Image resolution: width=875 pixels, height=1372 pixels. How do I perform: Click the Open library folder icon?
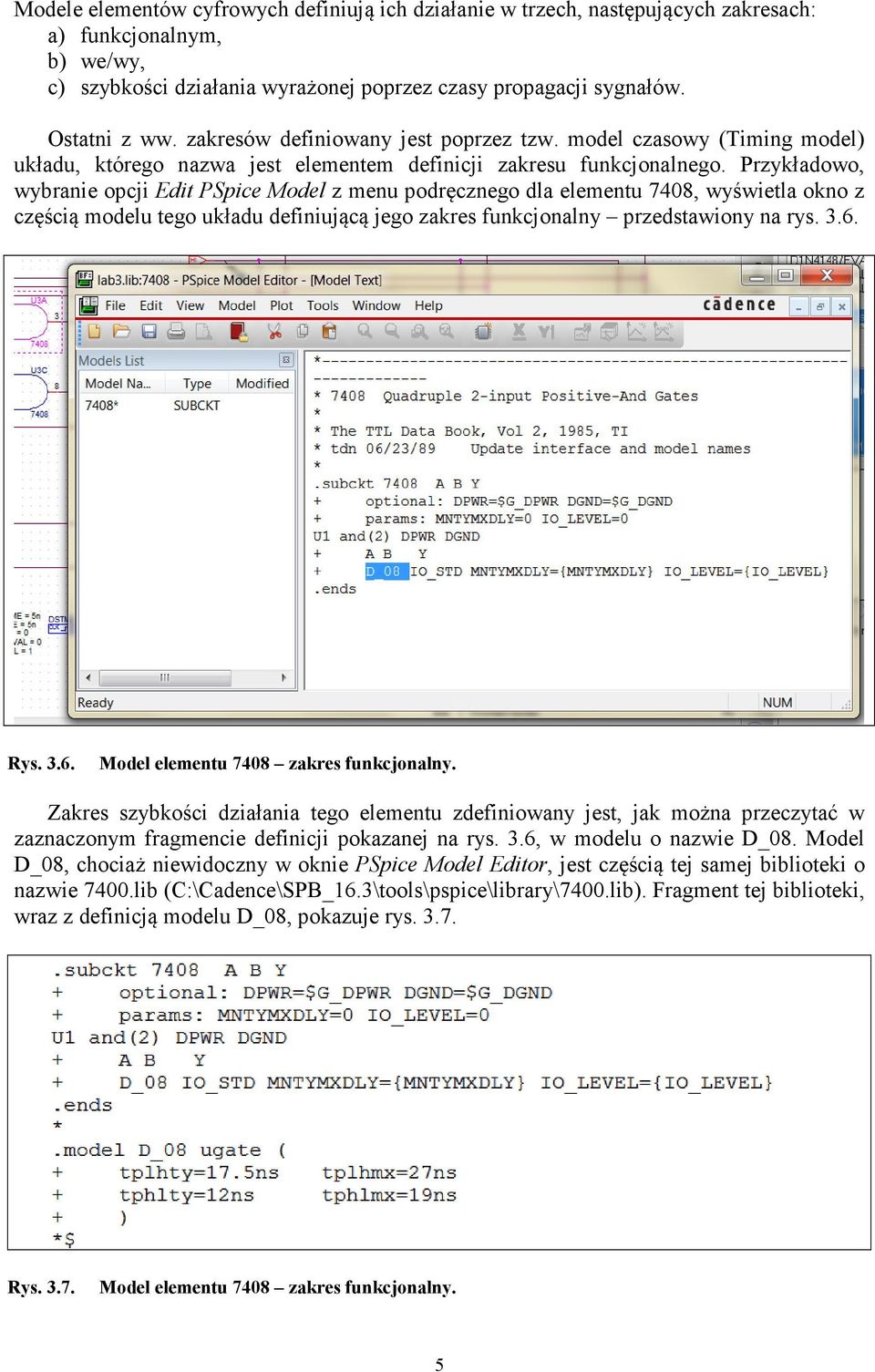tap(121, 331)
